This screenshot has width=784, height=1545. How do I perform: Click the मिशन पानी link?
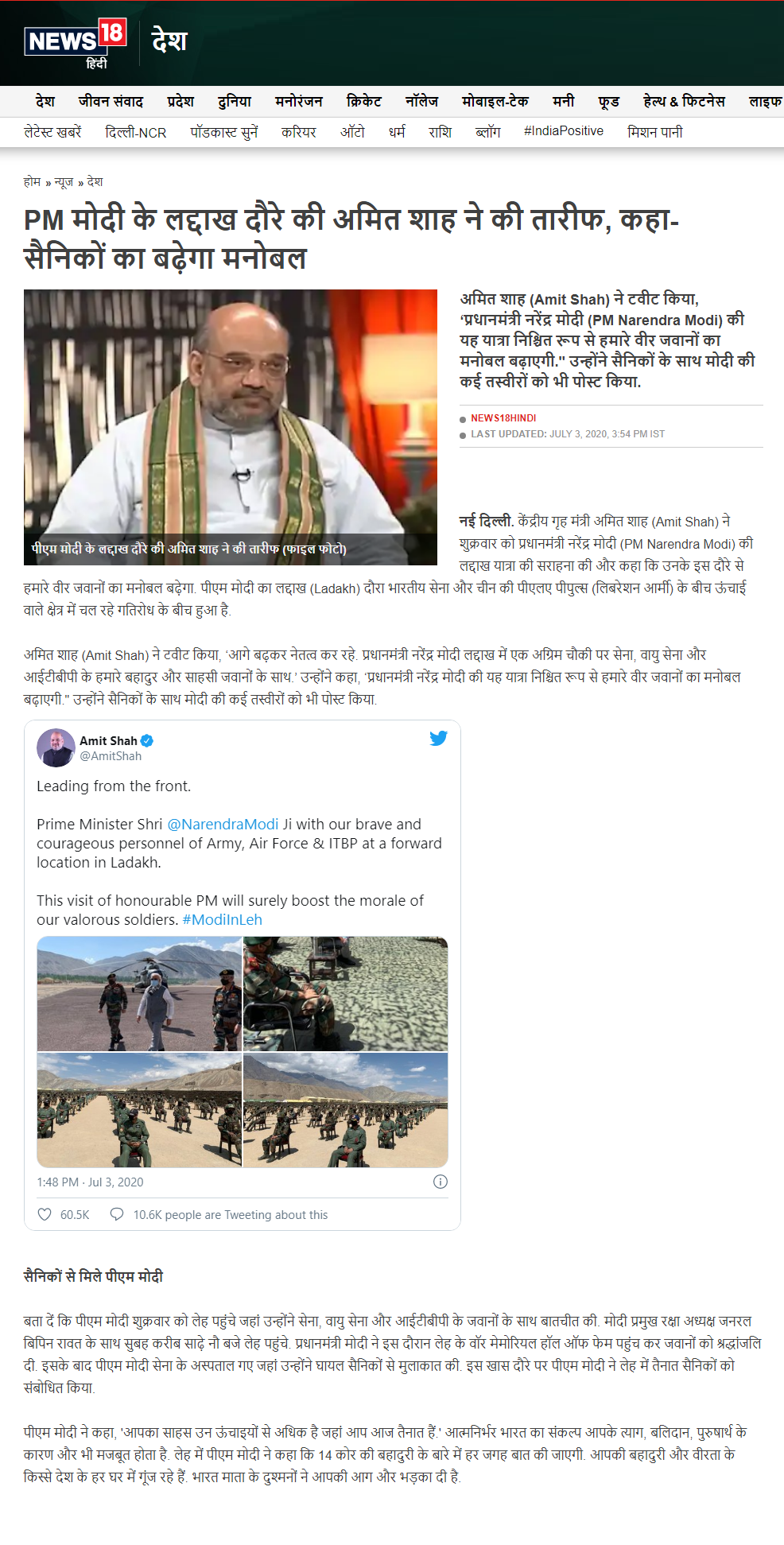(655, 132)
